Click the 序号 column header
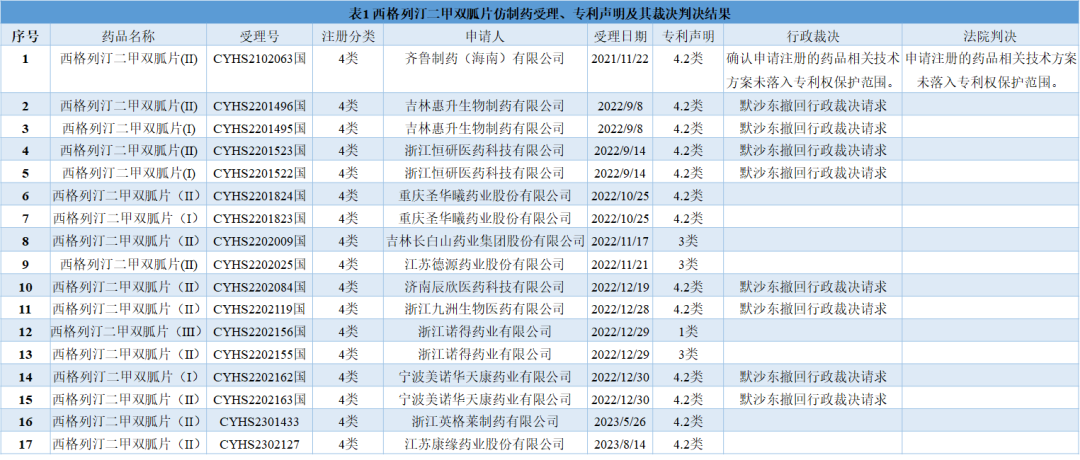 click(25, 36)
